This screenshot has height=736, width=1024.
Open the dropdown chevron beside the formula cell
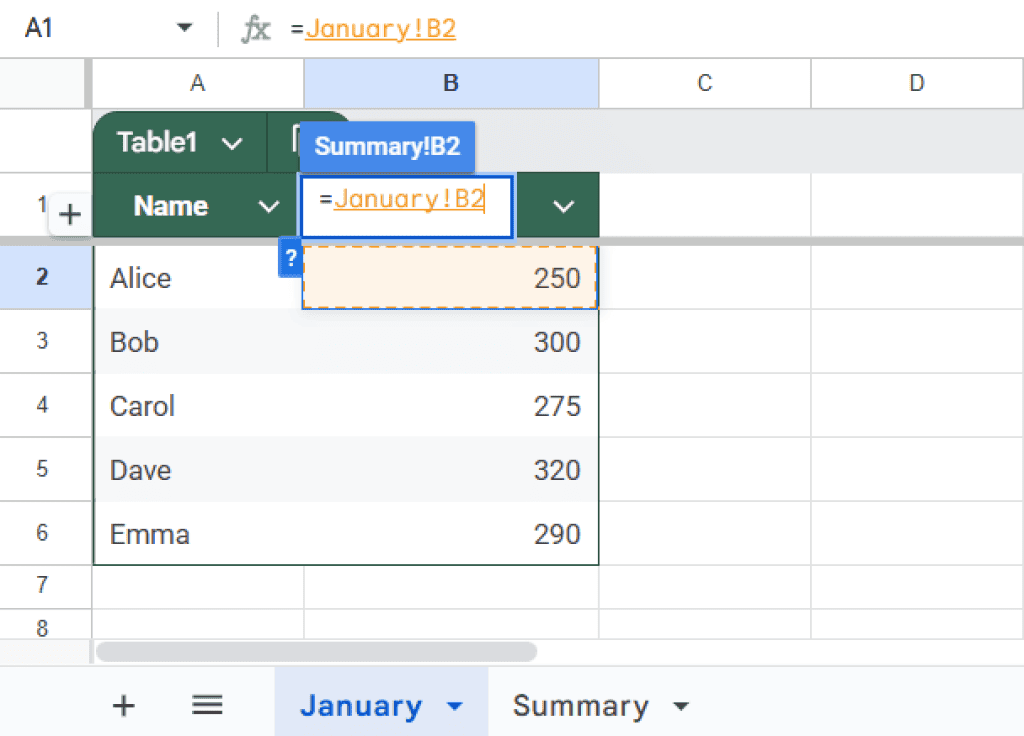pos(561,206)
